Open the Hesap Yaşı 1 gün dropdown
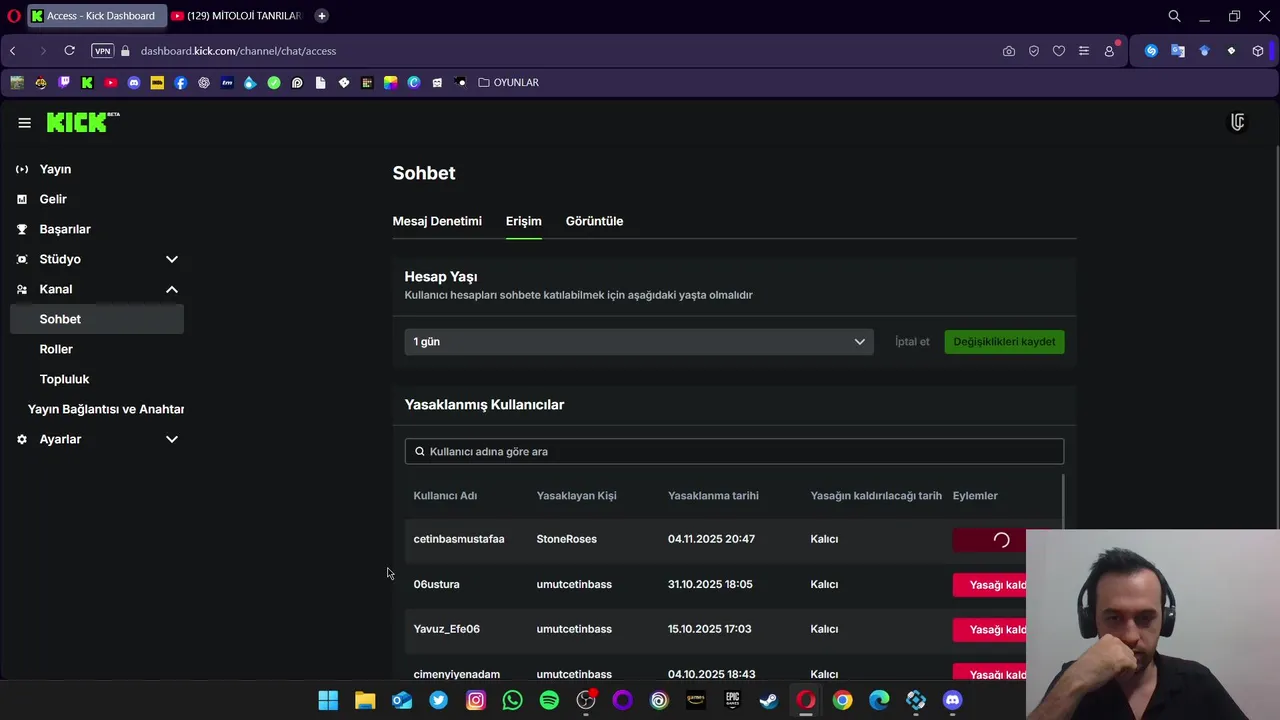1280x720 pixels. point(639,342)
